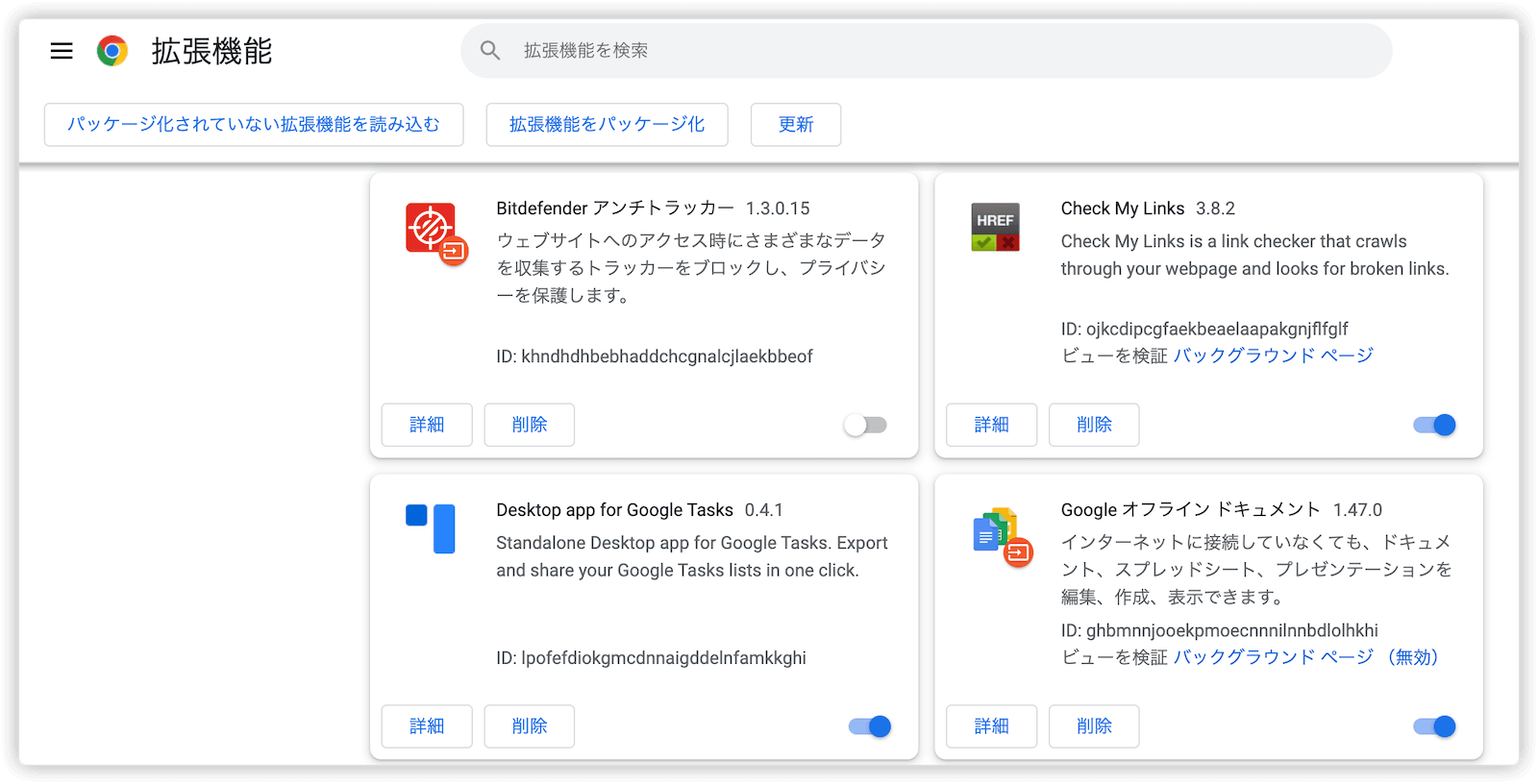Open 詳細 for Desktop app for Google Tasks
Viewport: 1538px width, 784px height.
click(427, 726)
